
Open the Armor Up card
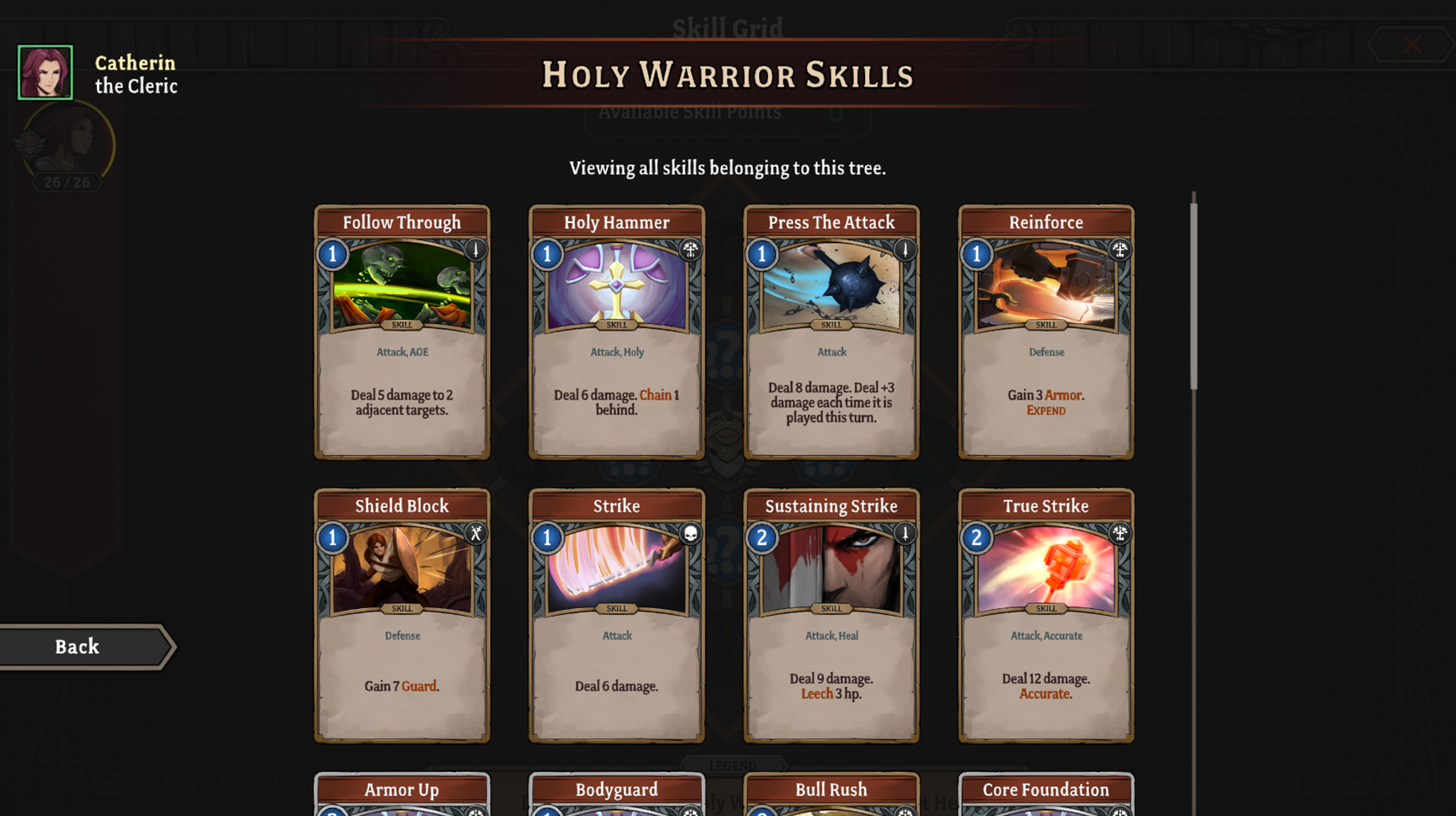(402, 794)
